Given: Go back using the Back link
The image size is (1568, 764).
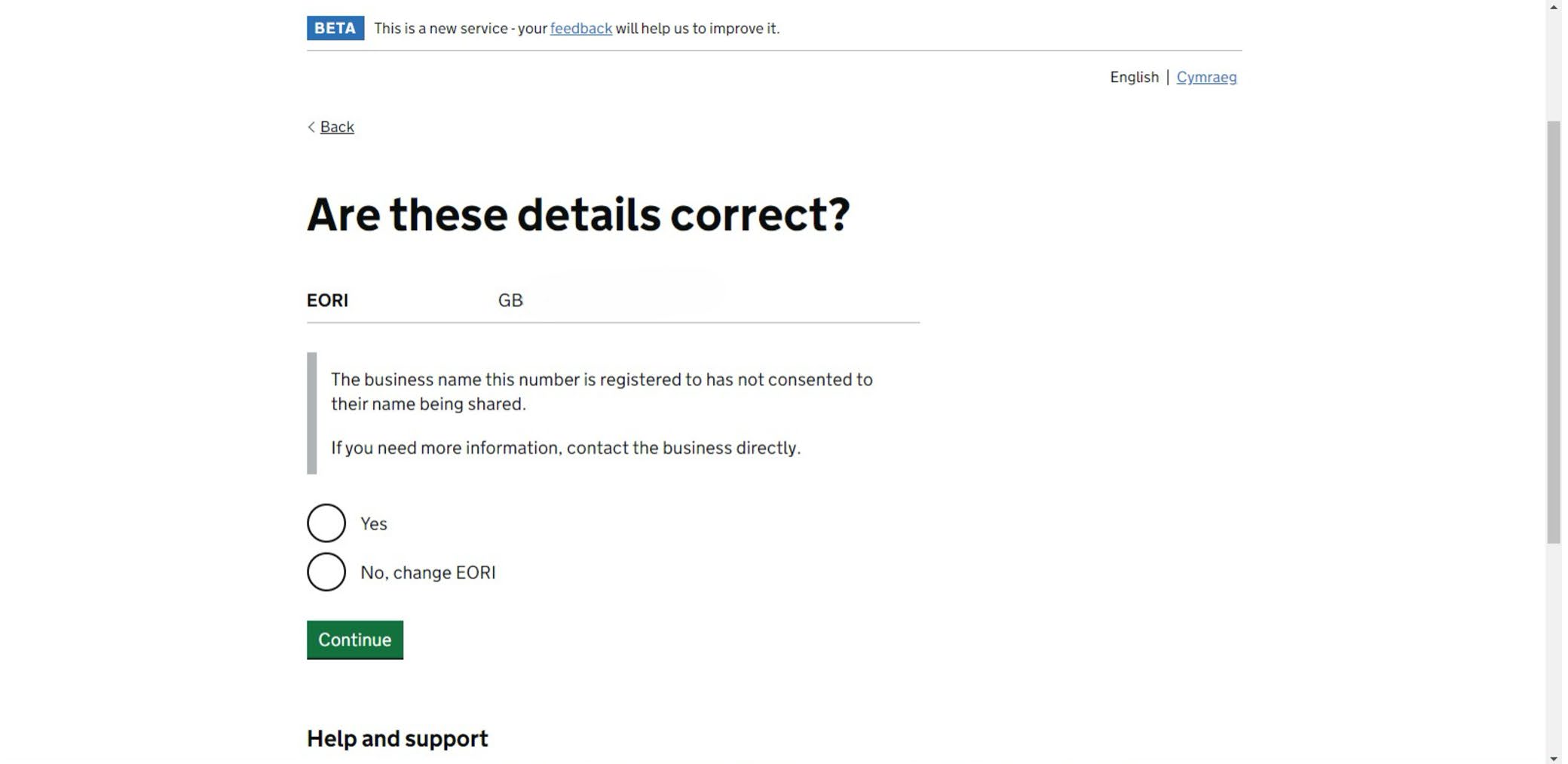Looking at the screenshot, I should tap(337, 127).
